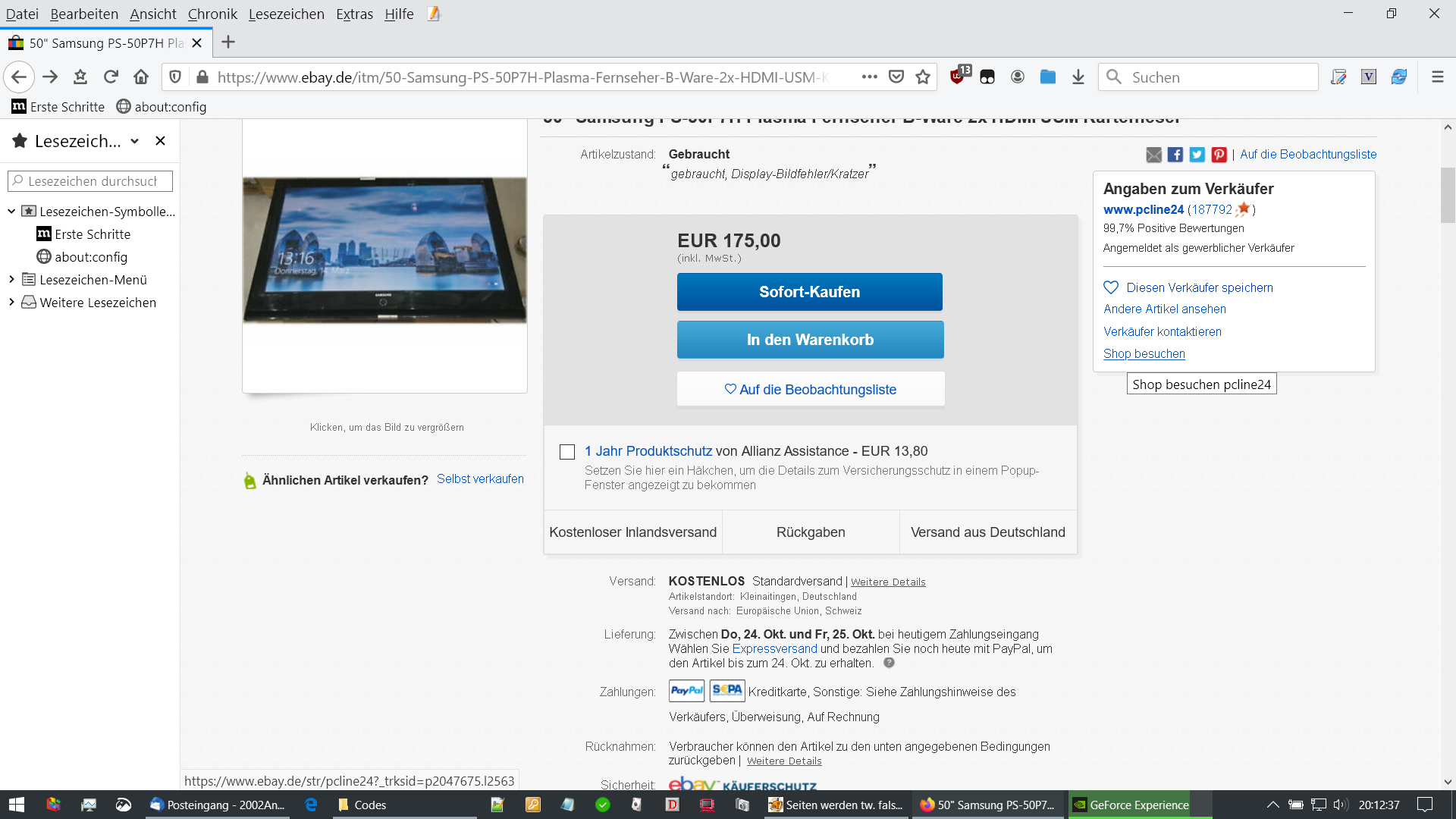Share item via Facebook icon
Viewport: 1456px width, 819px height.
click(x=1175, y=155)
